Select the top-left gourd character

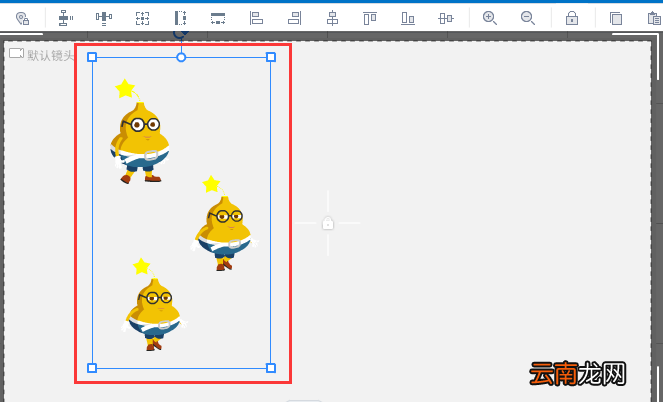(140, 131)
